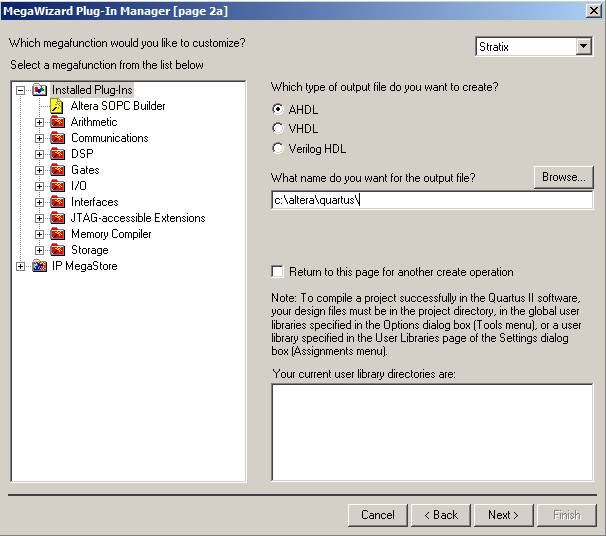Click the Altera SOPC Builder document icon
This screenshot has width=606, height=536.
tap(57, 106)
